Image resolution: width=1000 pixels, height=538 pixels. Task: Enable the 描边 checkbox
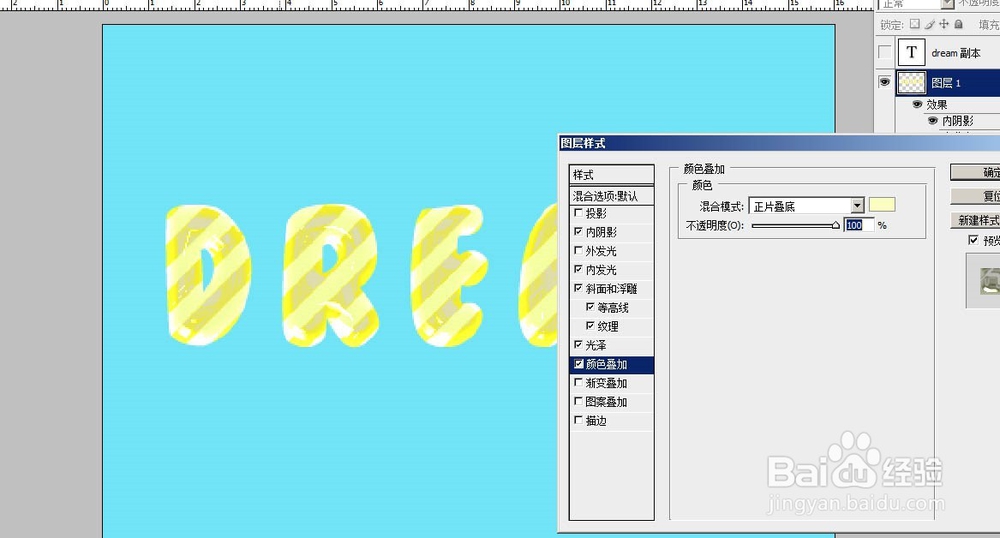point(578,420)
